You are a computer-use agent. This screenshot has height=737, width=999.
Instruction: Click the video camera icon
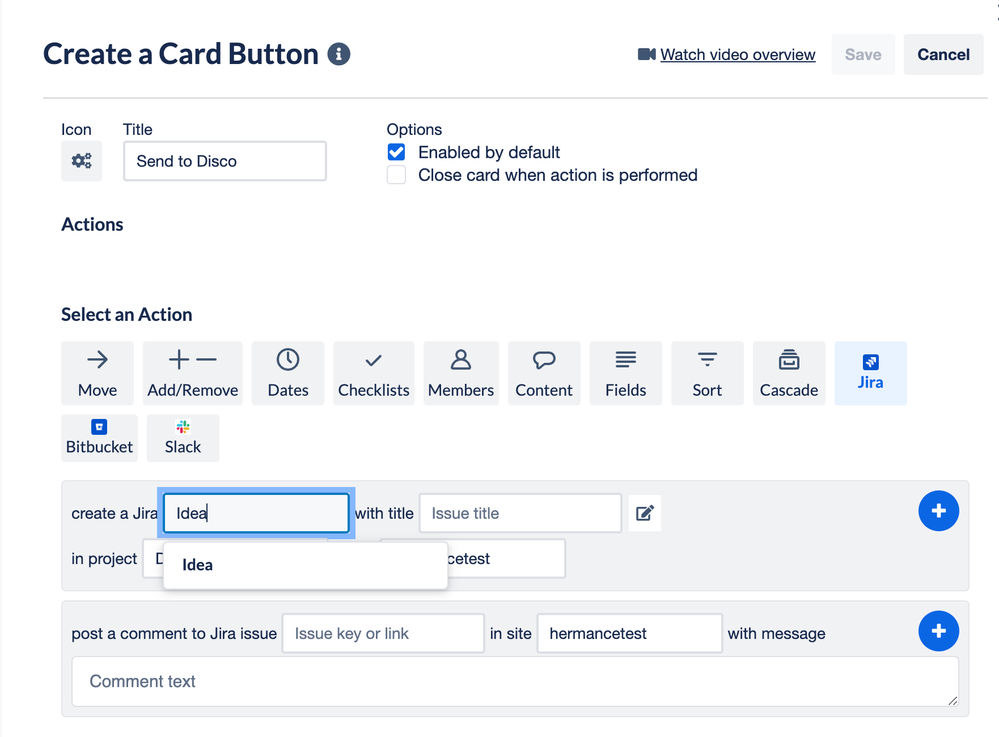tap(647, 54)
